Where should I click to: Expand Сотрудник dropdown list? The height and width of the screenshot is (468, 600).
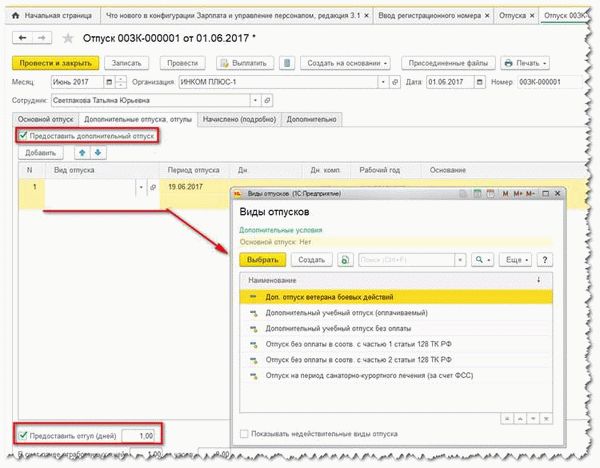(255, 101)
